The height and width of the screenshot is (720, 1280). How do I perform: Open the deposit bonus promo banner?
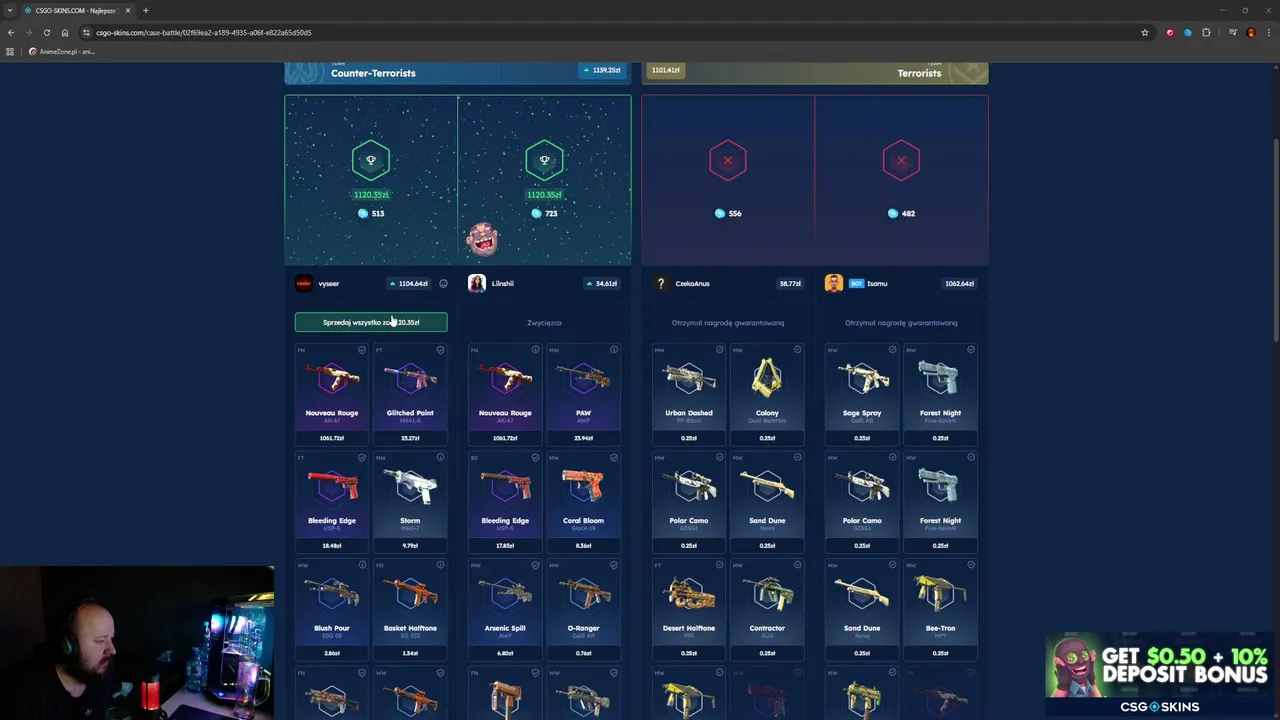pyautogui.click(x=1159, y=675)
